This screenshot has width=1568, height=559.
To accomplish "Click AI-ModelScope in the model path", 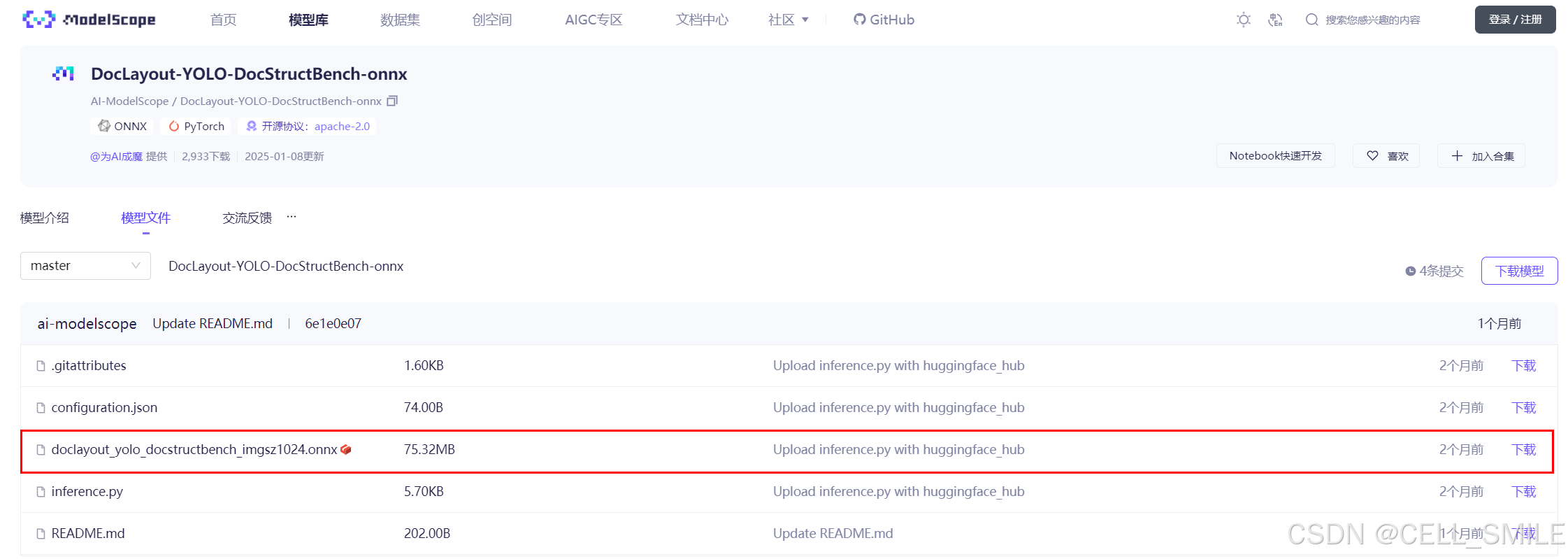I will tap(129, 101).
